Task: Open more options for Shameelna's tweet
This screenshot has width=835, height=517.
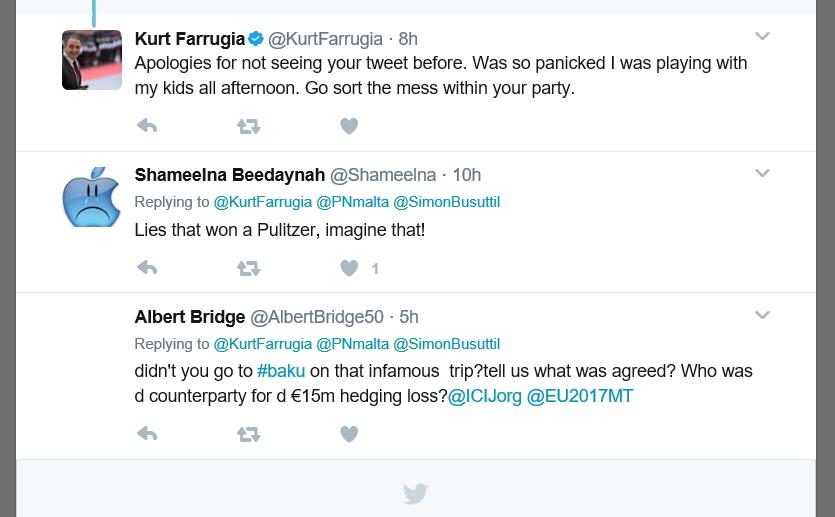Action: [763, 173]
